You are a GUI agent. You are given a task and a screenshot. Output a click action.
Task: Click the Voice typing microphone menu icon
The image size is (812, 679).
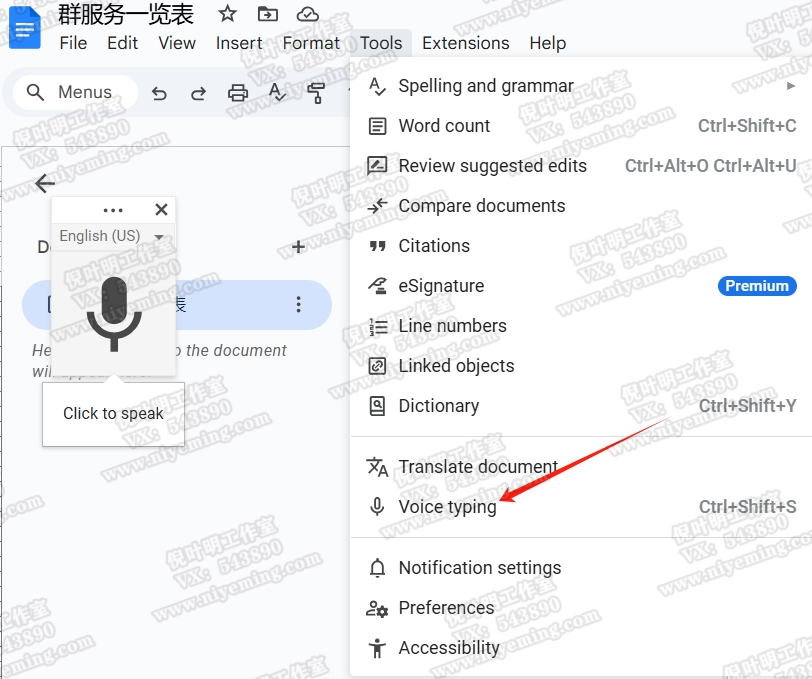coord(377,507)
